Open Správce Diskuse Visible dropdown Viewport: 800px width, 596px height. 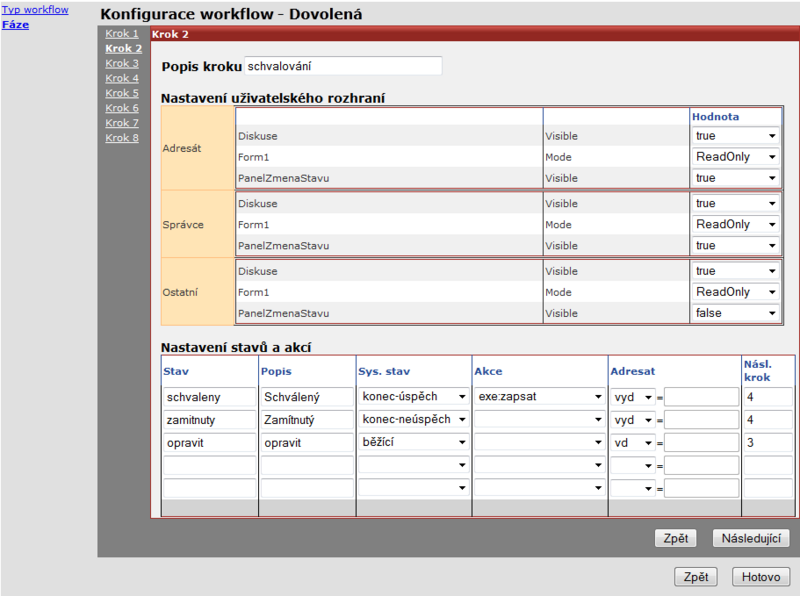[736, 203]
